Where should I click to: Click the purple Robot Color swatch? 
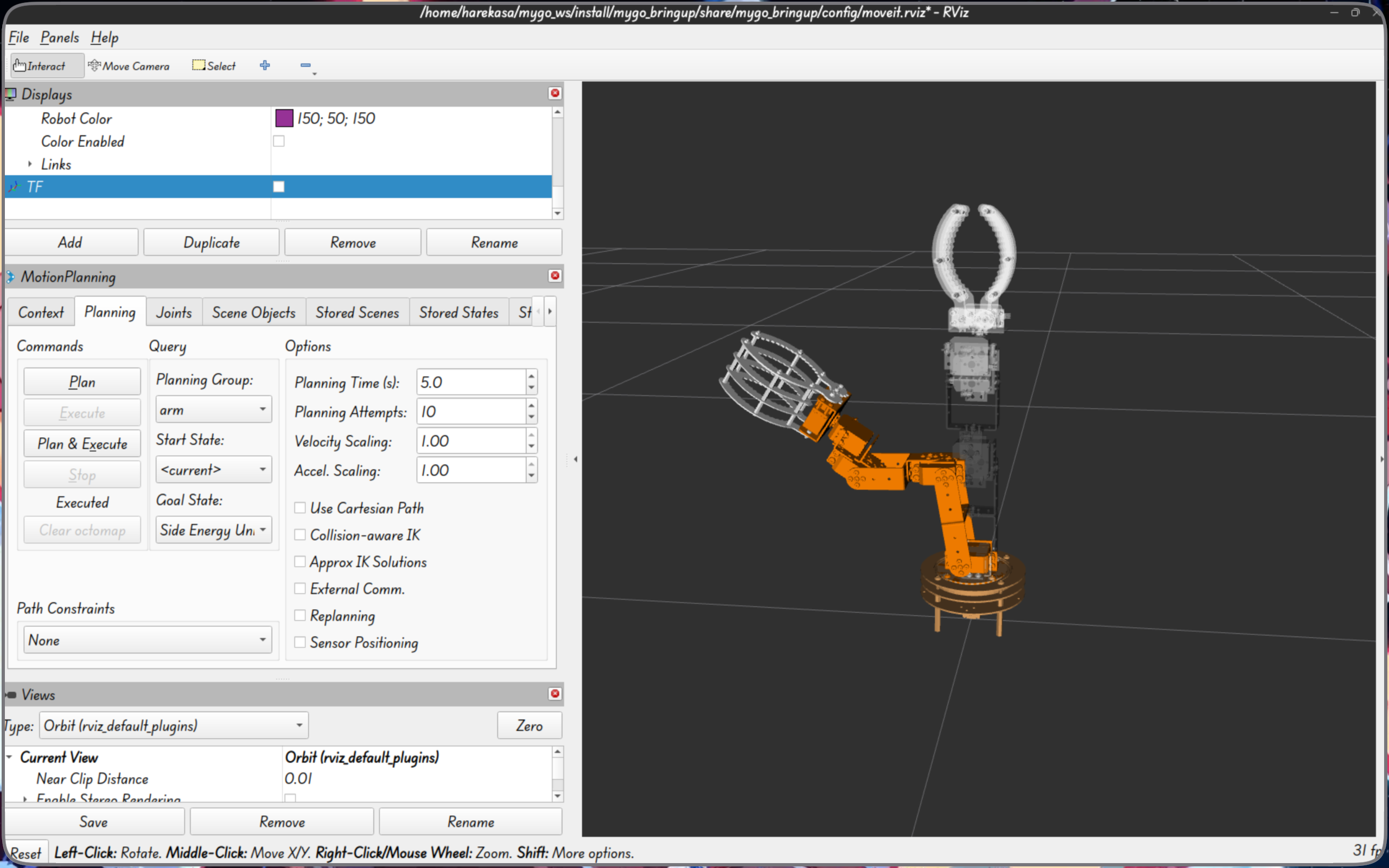284,118
